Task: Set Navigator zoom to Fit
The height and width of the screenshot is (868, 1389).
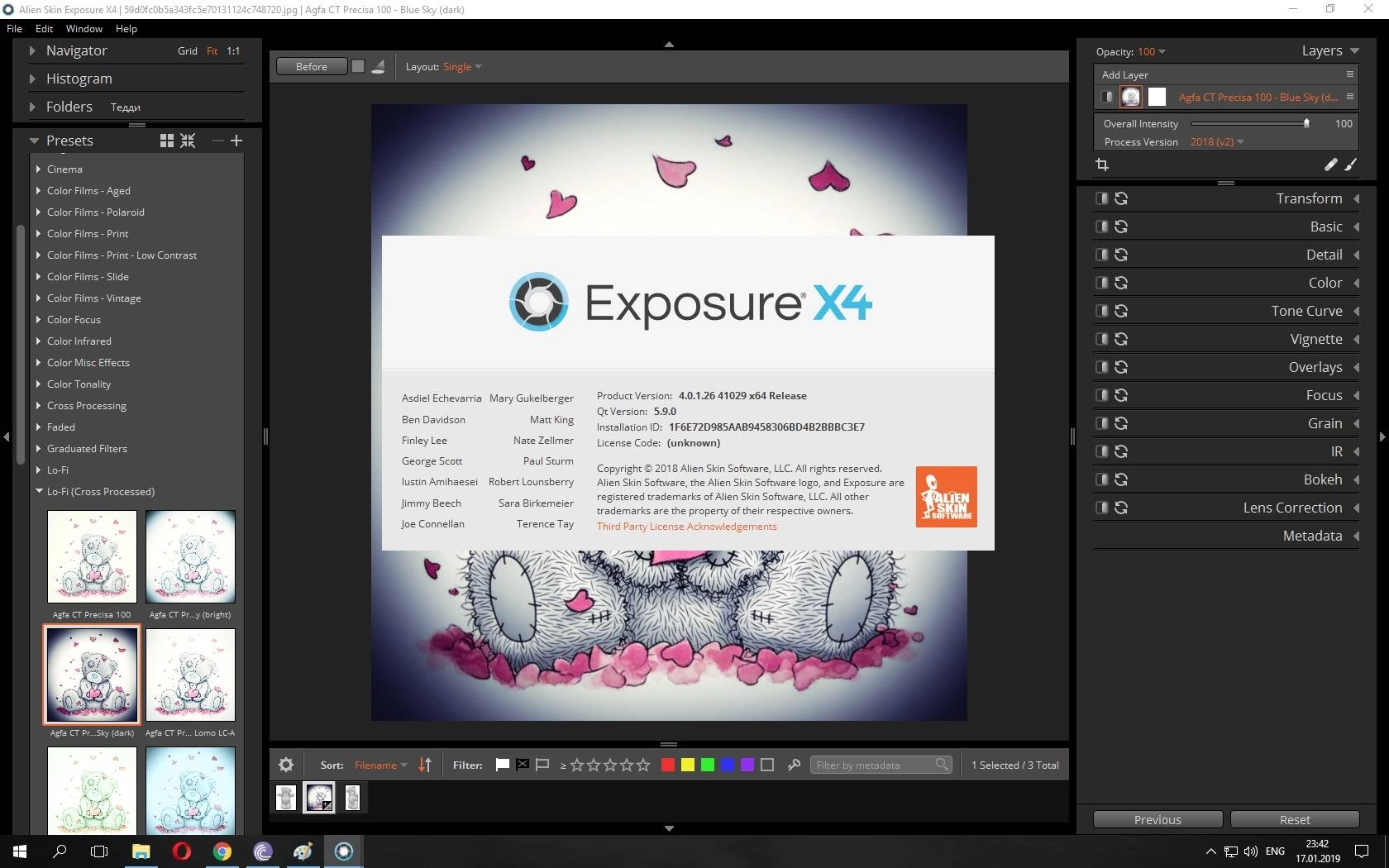Action: click(212, 50)
